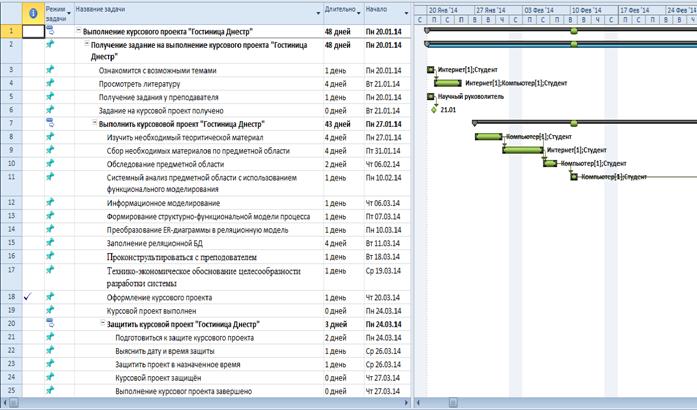
Task: Select task 'Защитить проект в назначенное время'
Action: point(178,365)
